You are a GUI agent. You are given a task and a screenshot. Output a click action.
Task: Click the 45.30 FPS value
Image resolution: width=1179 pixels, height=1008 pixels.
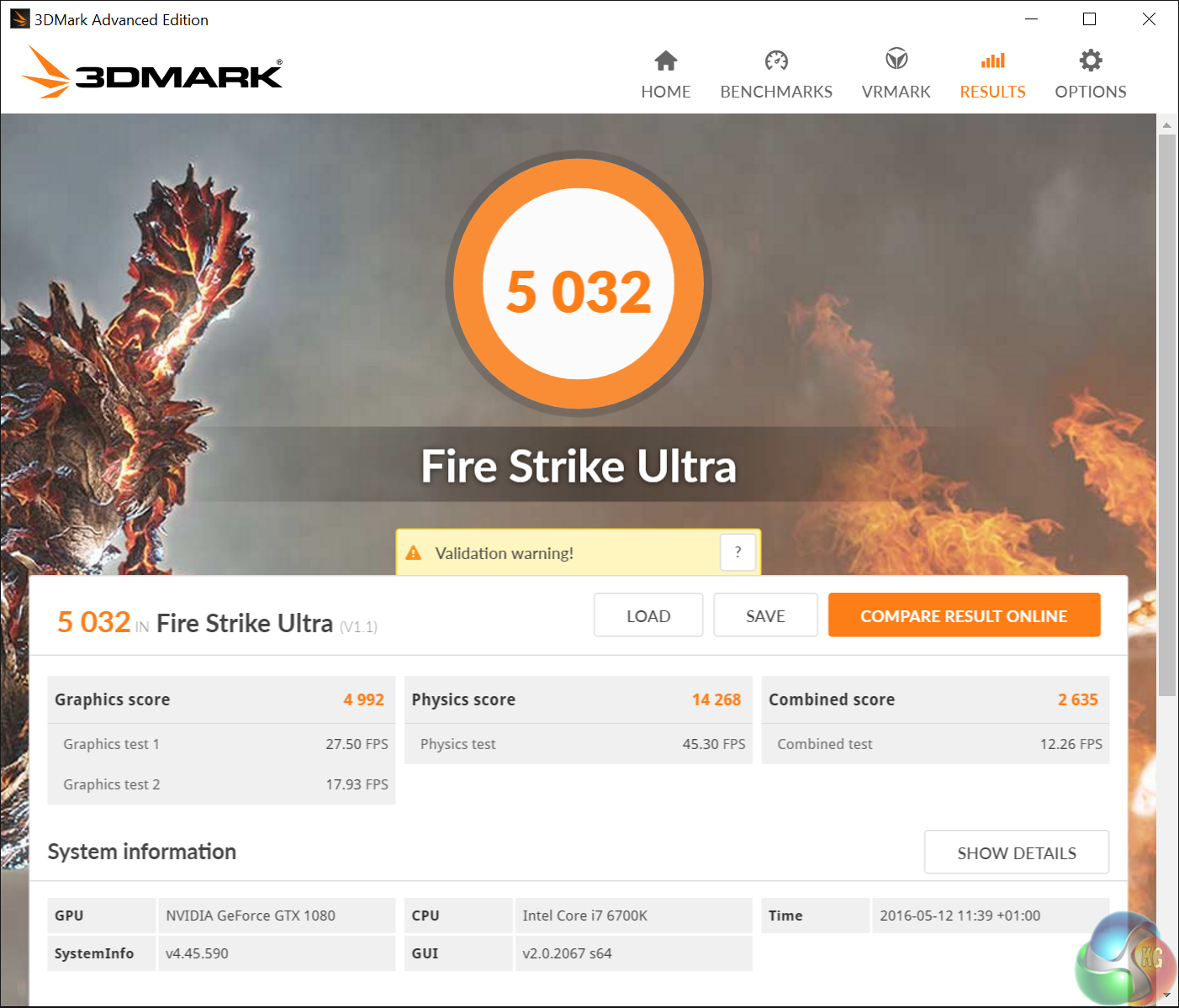click(x=714, y=744)
